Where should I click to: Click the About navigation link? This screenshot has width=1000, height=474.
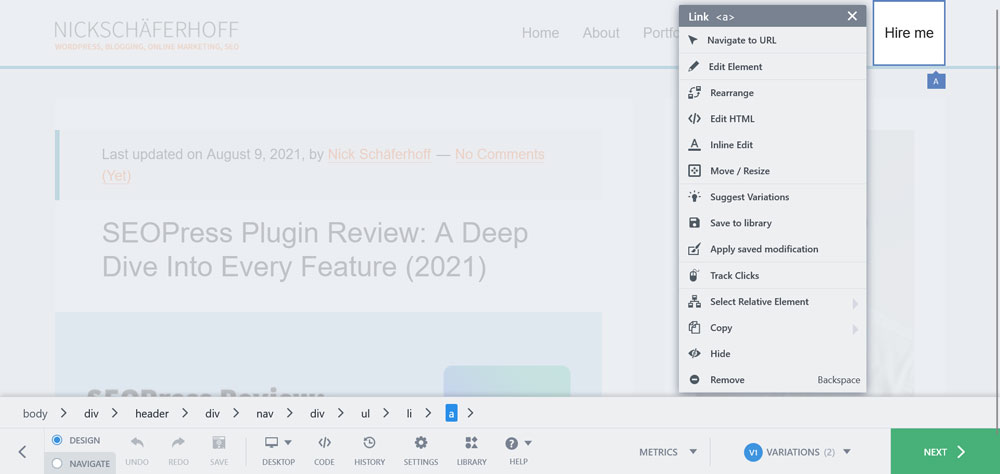[x=601, y=33]
